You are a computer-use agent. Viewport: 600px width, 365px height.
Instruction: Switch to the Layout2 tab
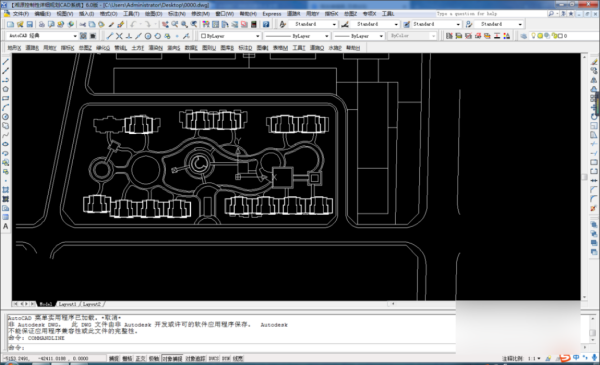[92, 304]
